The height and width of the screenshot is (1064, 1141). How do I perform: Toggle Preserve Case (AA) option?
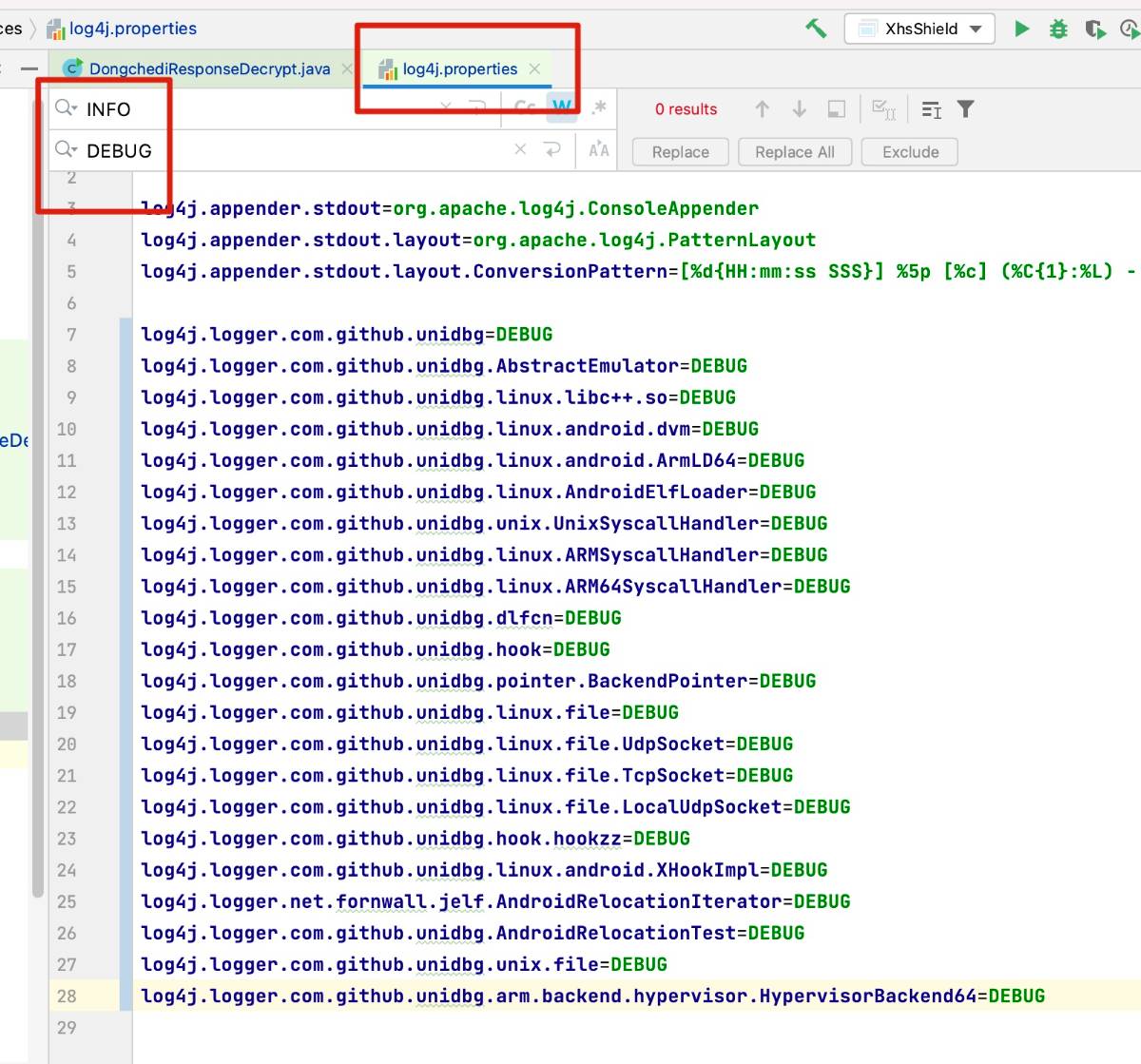598,149
